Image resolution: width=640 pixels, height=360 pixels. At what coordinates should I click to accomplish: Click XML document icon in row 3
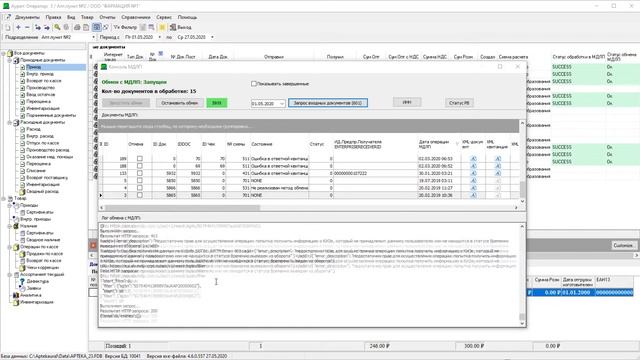click(473, 196)
